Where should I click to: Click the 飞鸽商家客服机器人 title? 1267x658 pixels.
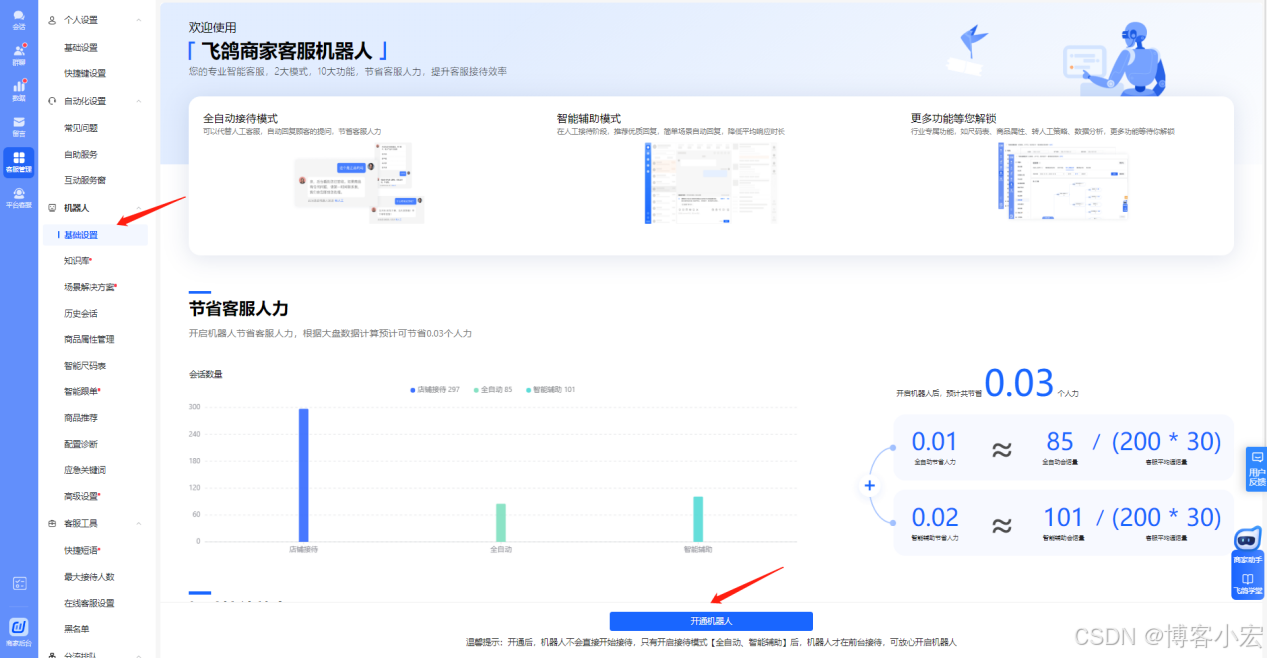pyautogui.click(x=287, y=50)
